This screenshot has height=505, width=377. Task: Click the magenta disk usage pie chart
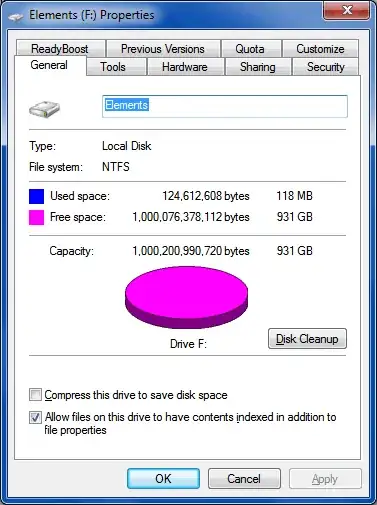(x=186, y=297)
